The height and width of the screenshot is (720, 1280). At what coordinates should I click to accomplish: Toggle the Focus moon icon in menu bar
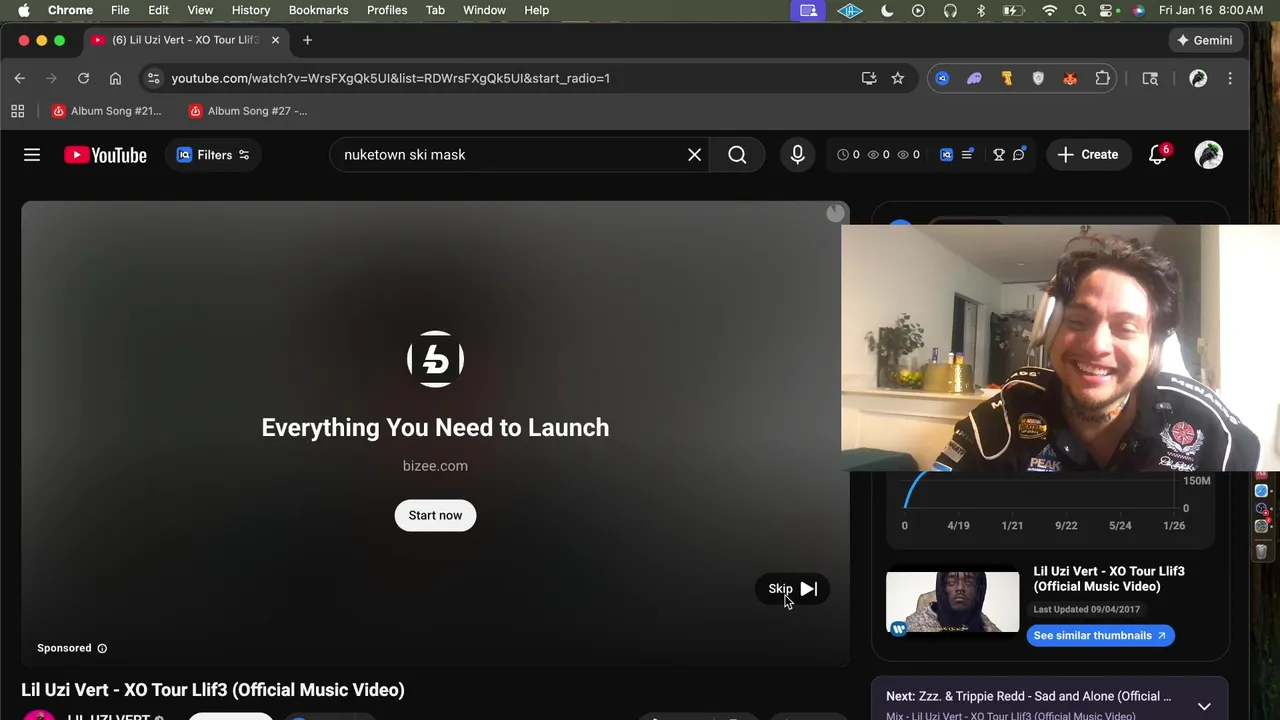click(x=887, y=10)
